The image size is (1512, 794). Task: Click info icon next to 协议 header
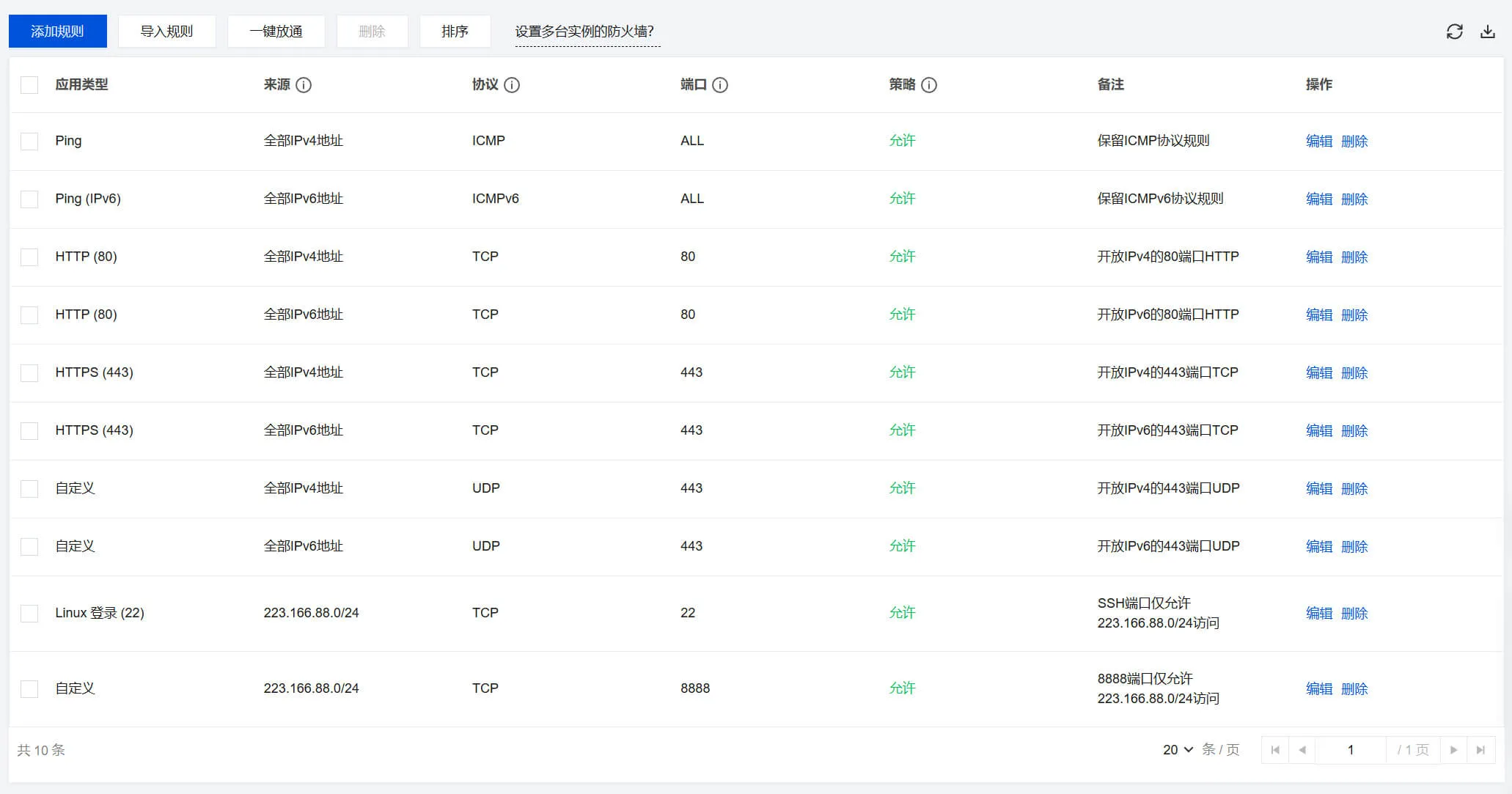click(512, 85)
